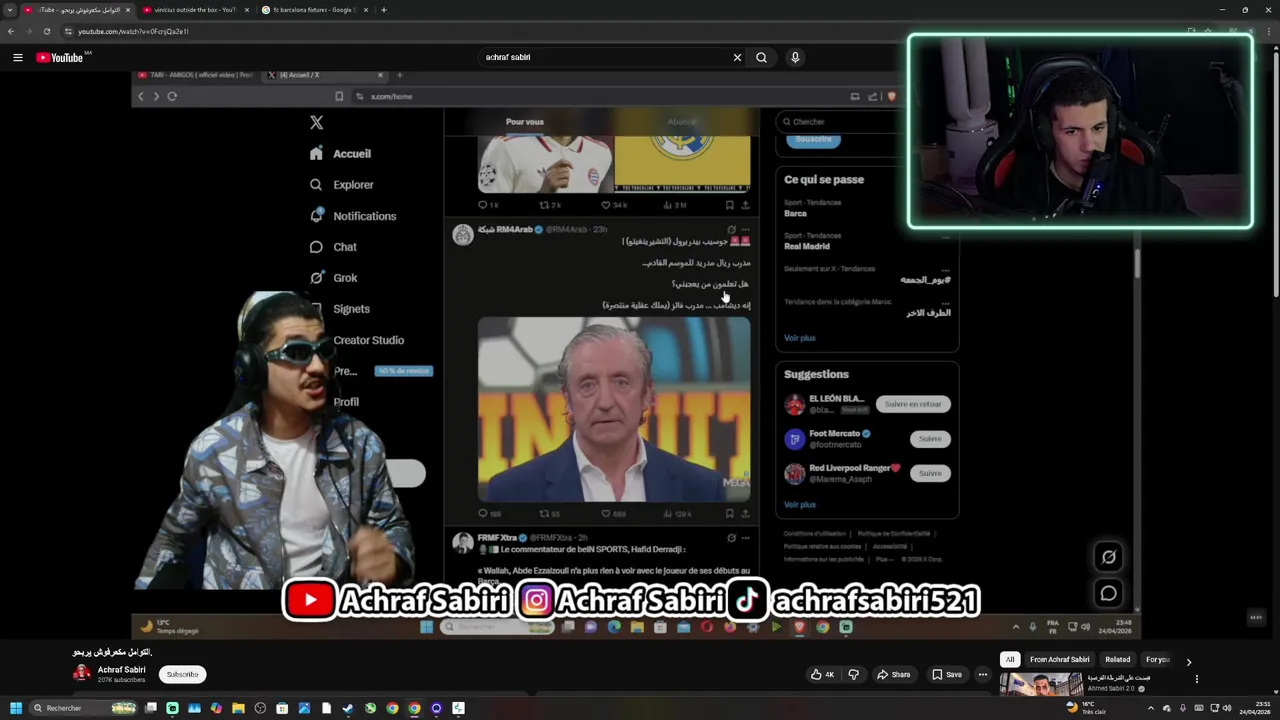Share this YouTube video

tap(893, 675)
